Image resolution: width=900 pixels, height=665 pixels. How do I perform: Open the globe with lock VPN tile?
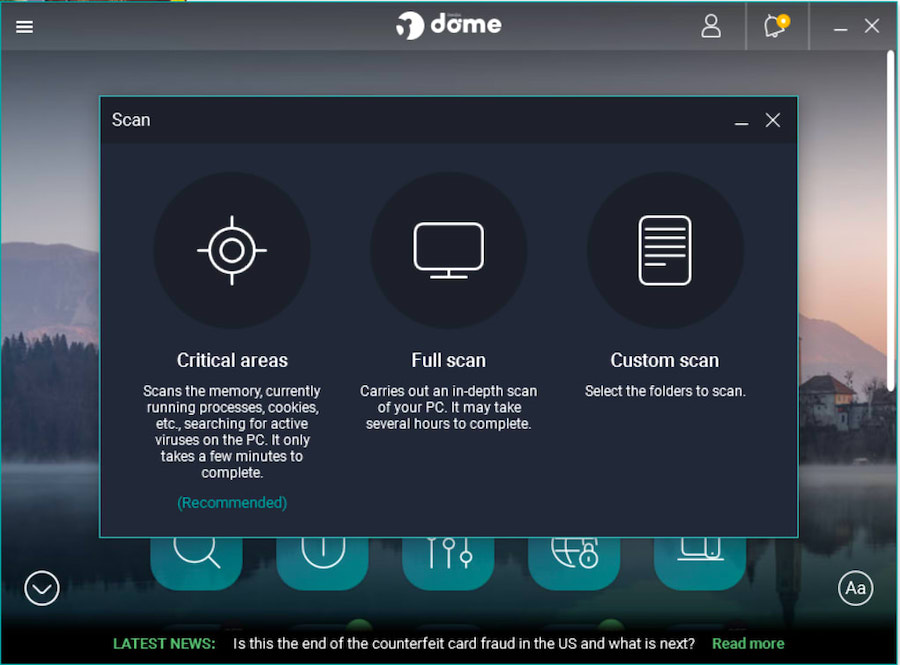(x=574, y=563)
